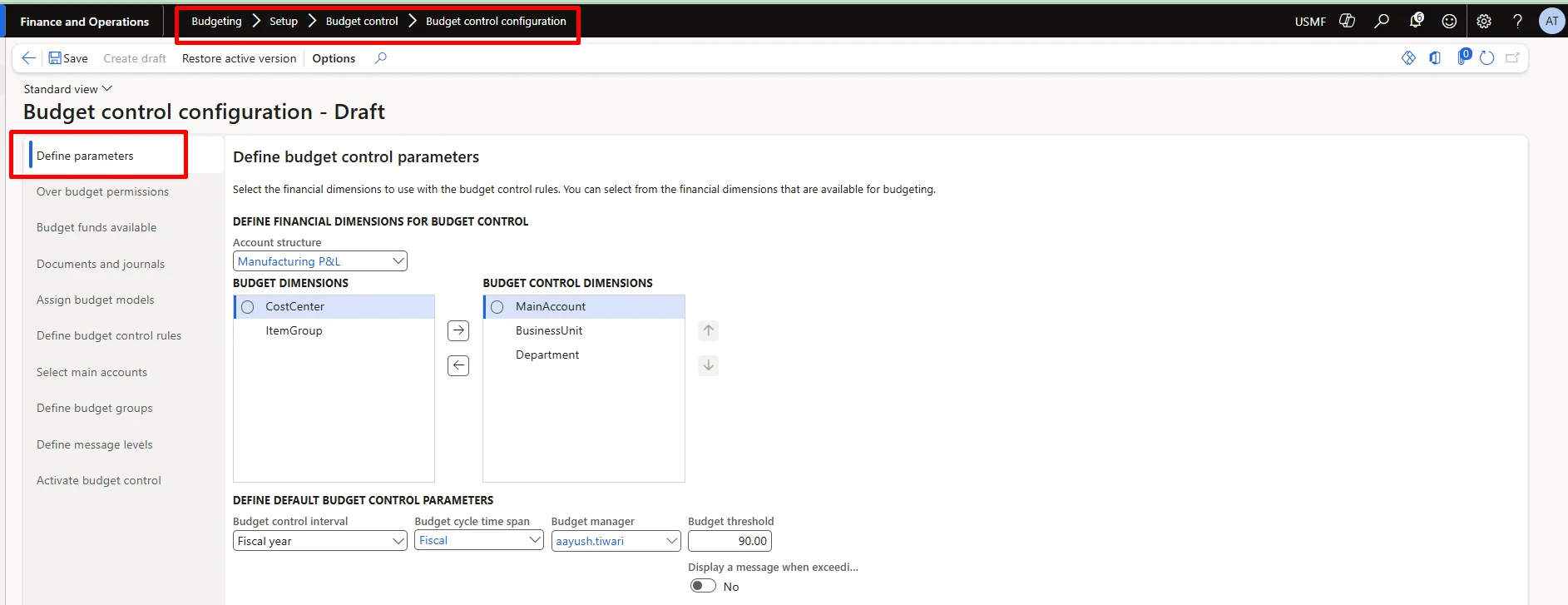
Task: Move selected dimension down
Action: [x=709, y=365]
